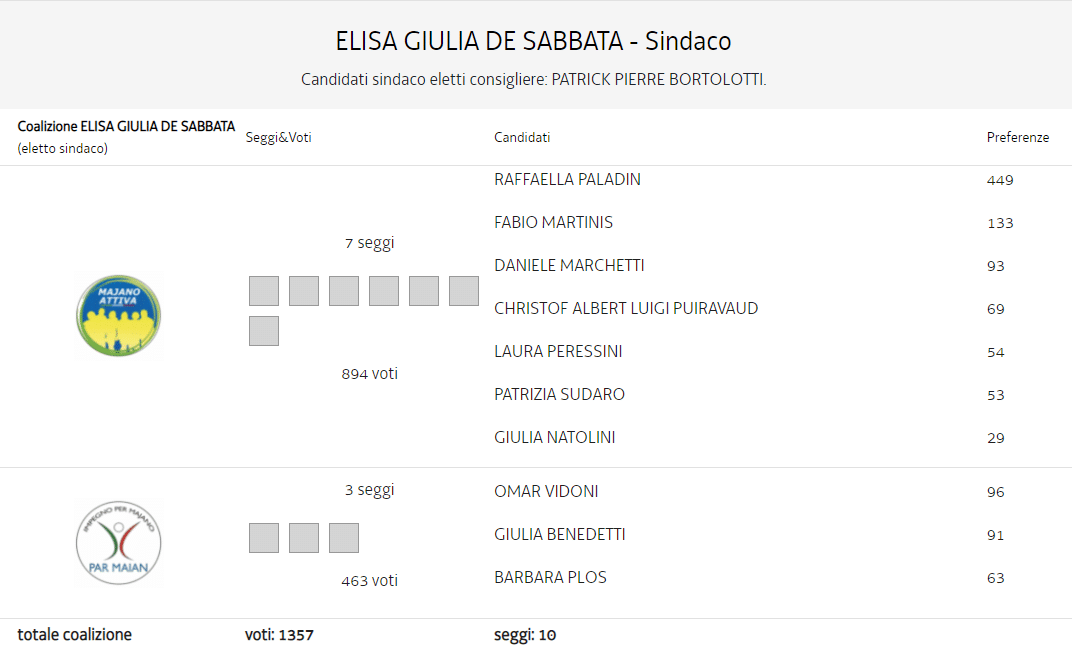Viewport: 1072px width, 662px height.
Task: Click the middle Par Maian seat square
Action: pos(304,538)
